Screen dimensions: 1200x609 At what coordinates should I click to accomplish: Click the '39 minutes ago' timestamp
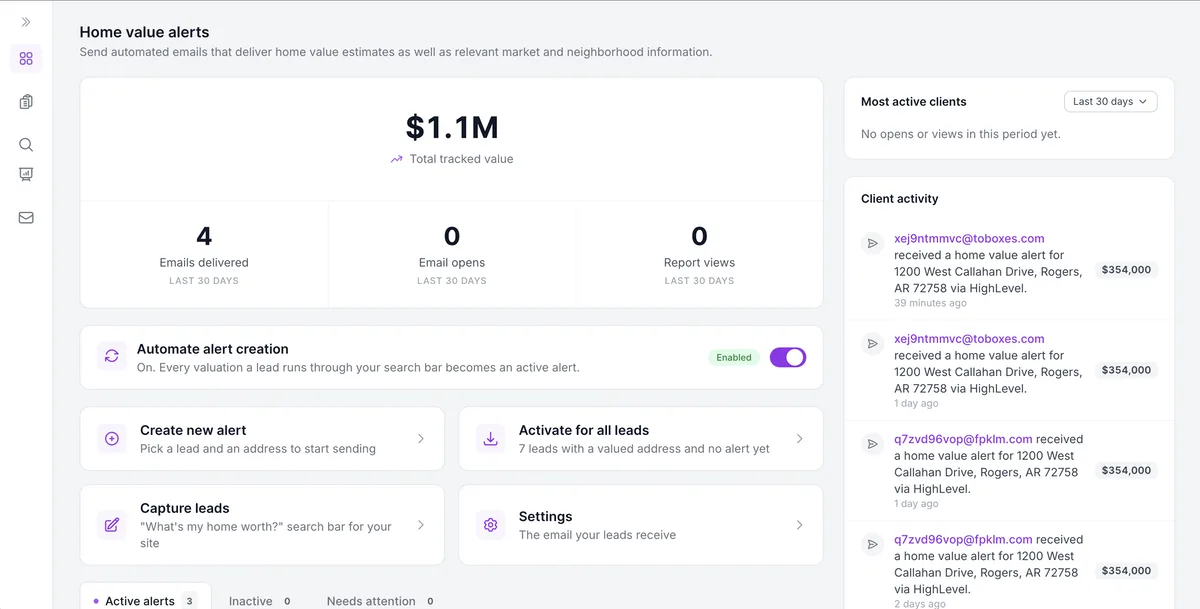tap(930, 303)
